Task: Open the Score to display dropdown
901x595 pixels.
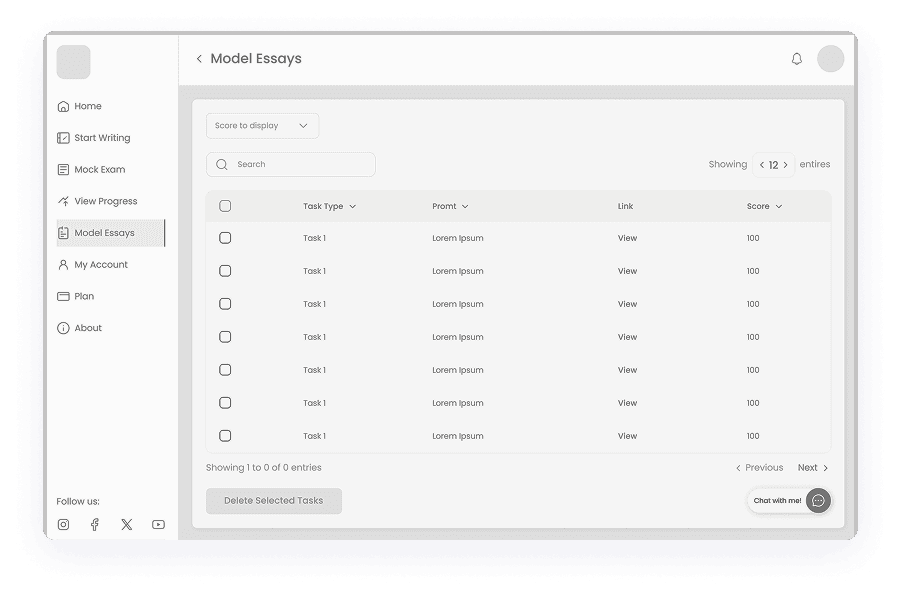Action: tap(262, 125)
